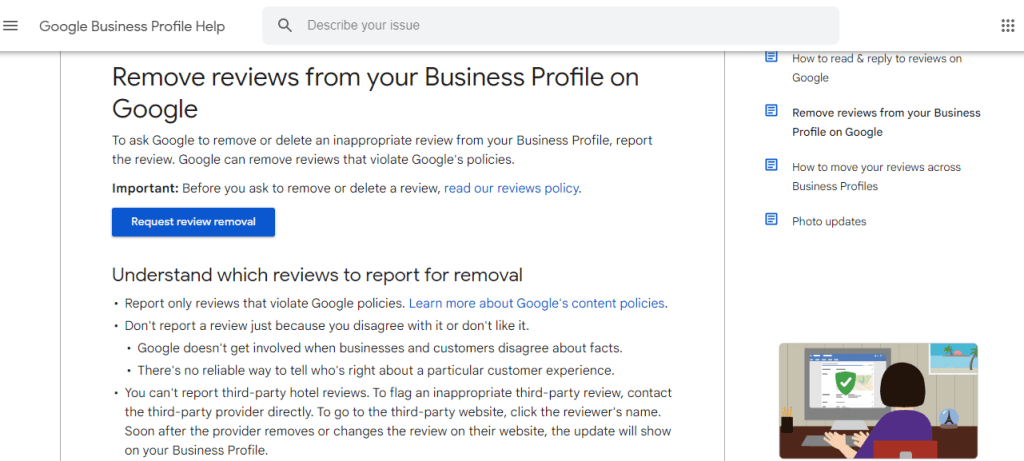Open the 'Photo updates' article
1024x461 pixels.
tap(829, 221)
